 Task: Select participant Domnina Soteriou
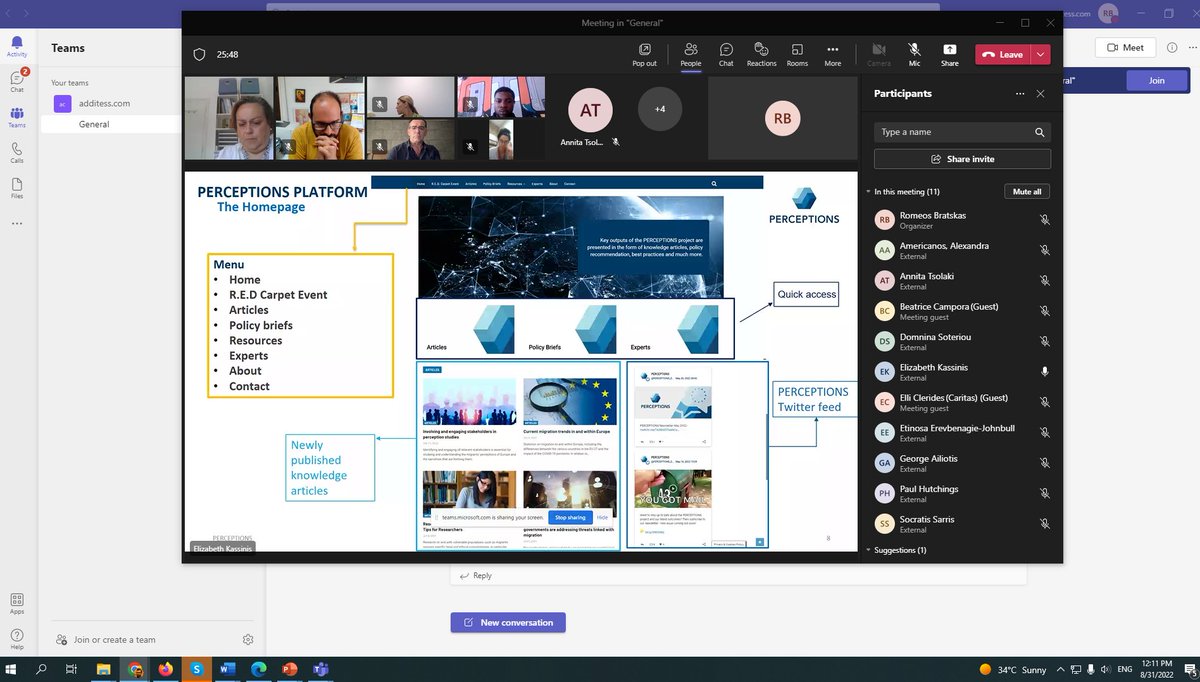click(x=962, y=342)
